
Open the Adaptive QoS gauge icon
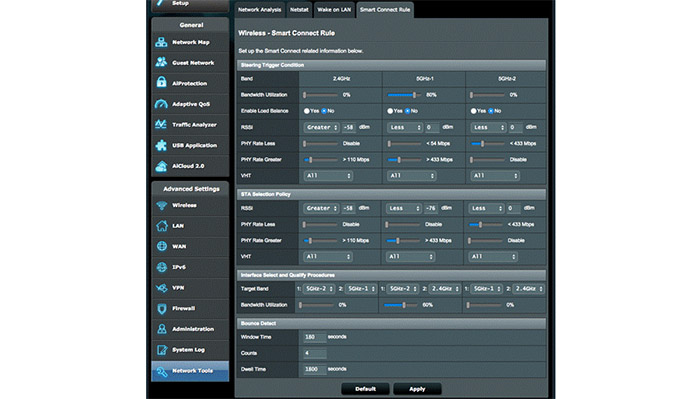161,104
